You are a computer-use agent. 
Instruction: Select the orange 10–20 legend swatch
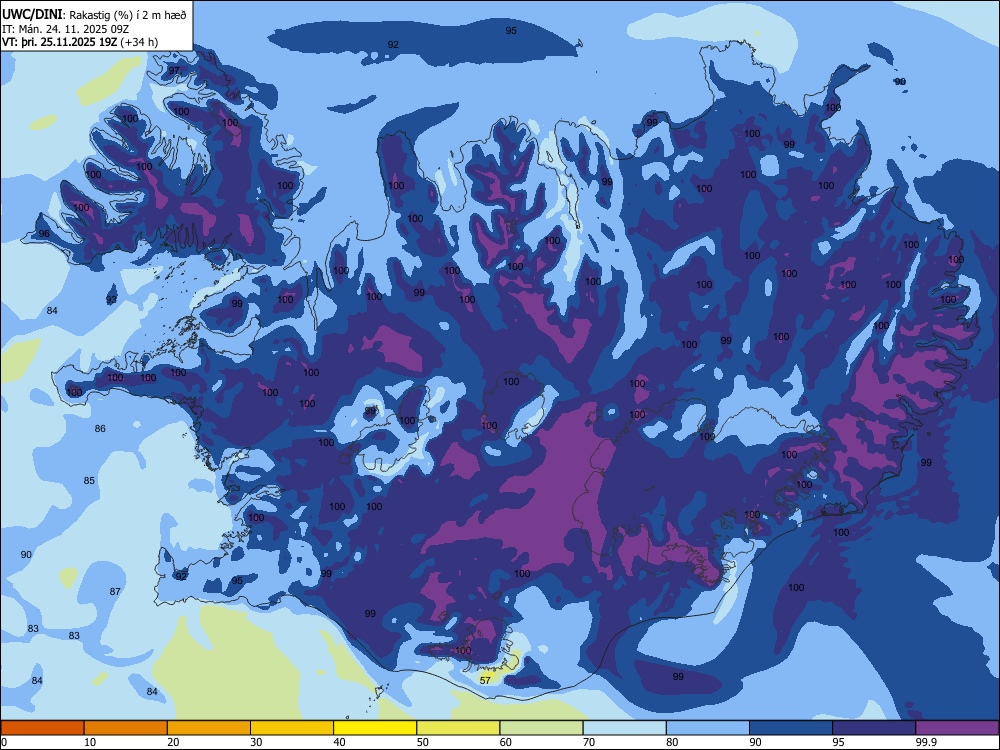(126, 728)
